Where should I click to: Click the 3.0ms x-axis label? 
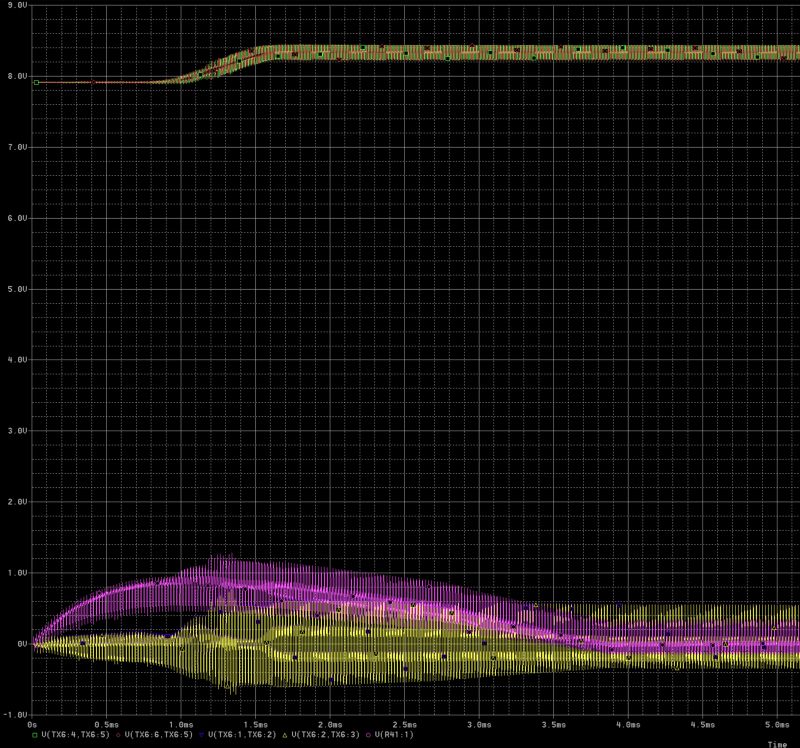pos(479,725)
